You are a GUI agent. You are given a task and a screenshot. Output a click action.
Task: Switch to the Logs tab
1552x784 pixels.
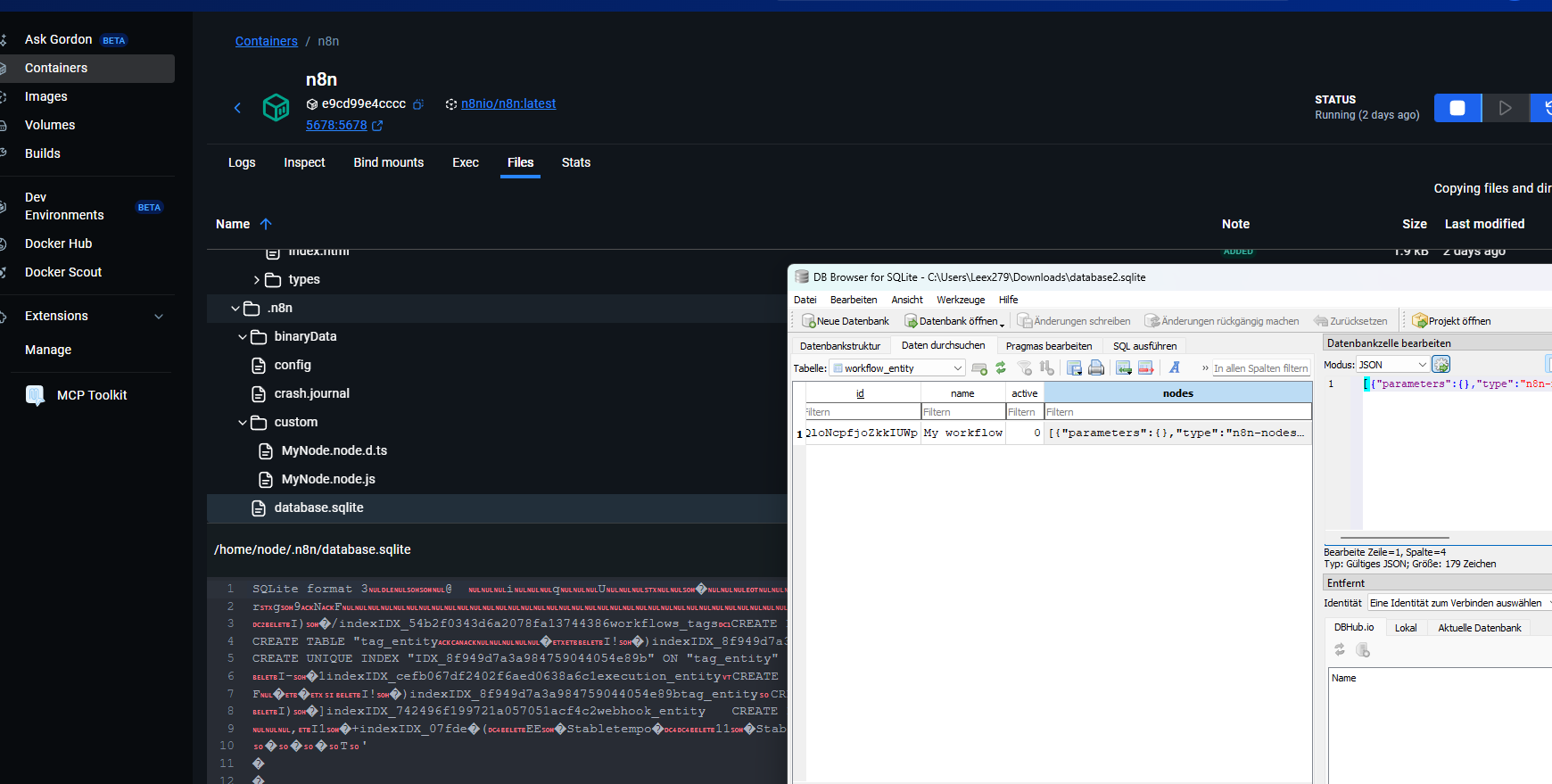click(242, 162)
